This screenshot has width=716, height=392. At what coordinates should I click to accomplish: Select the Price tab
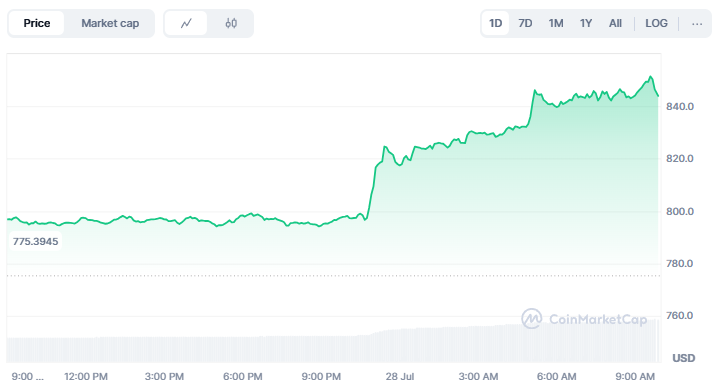pos(37,23)
